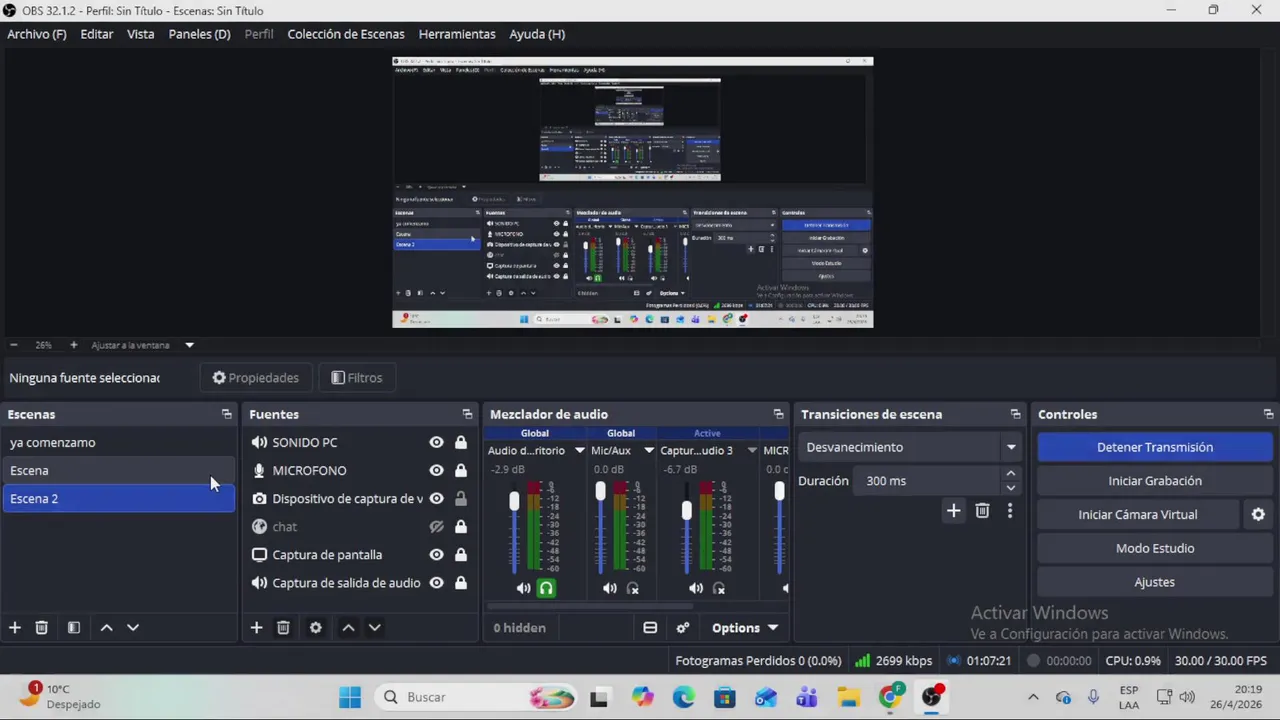Adjust Captura de audio 3 volume fader
The height and width of the screenshot is (720, 1280).
tap(686, 510)
